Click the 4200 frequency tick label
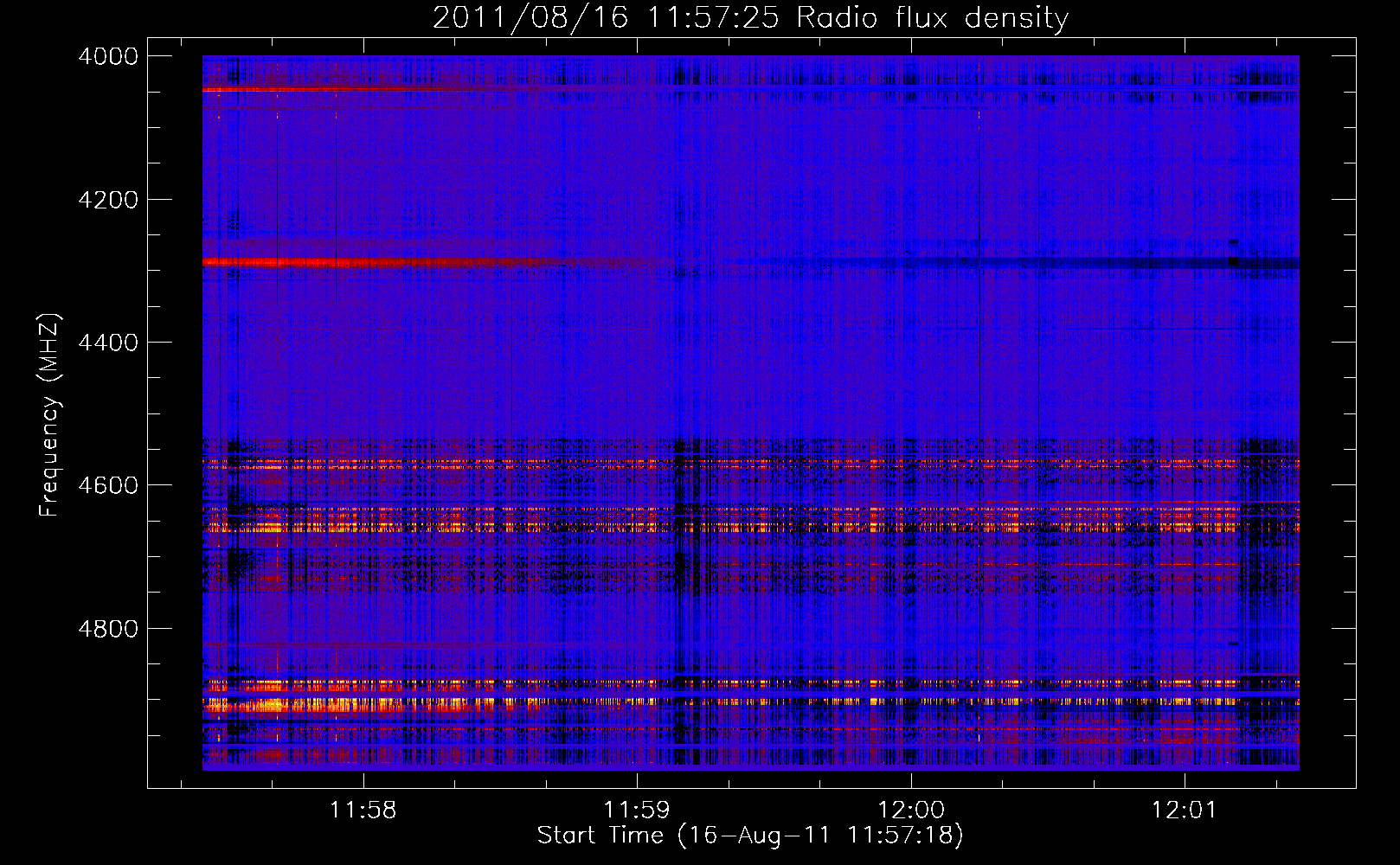This screenshot has height=865, width=1400. point(108,200)
